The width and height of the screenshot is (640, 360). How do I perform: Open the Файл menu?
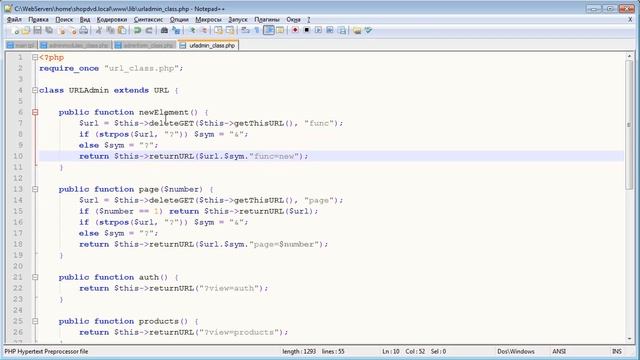14,19
